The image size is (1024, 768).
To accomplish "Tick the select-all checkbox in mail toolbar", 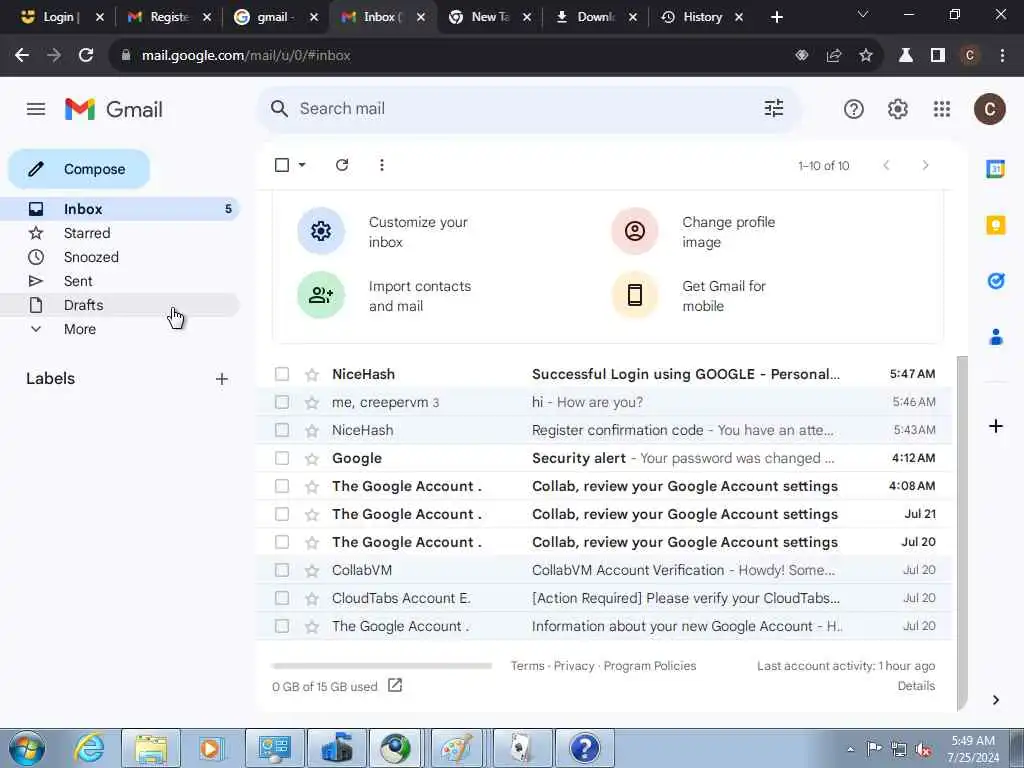I will [x=281, y=165].
